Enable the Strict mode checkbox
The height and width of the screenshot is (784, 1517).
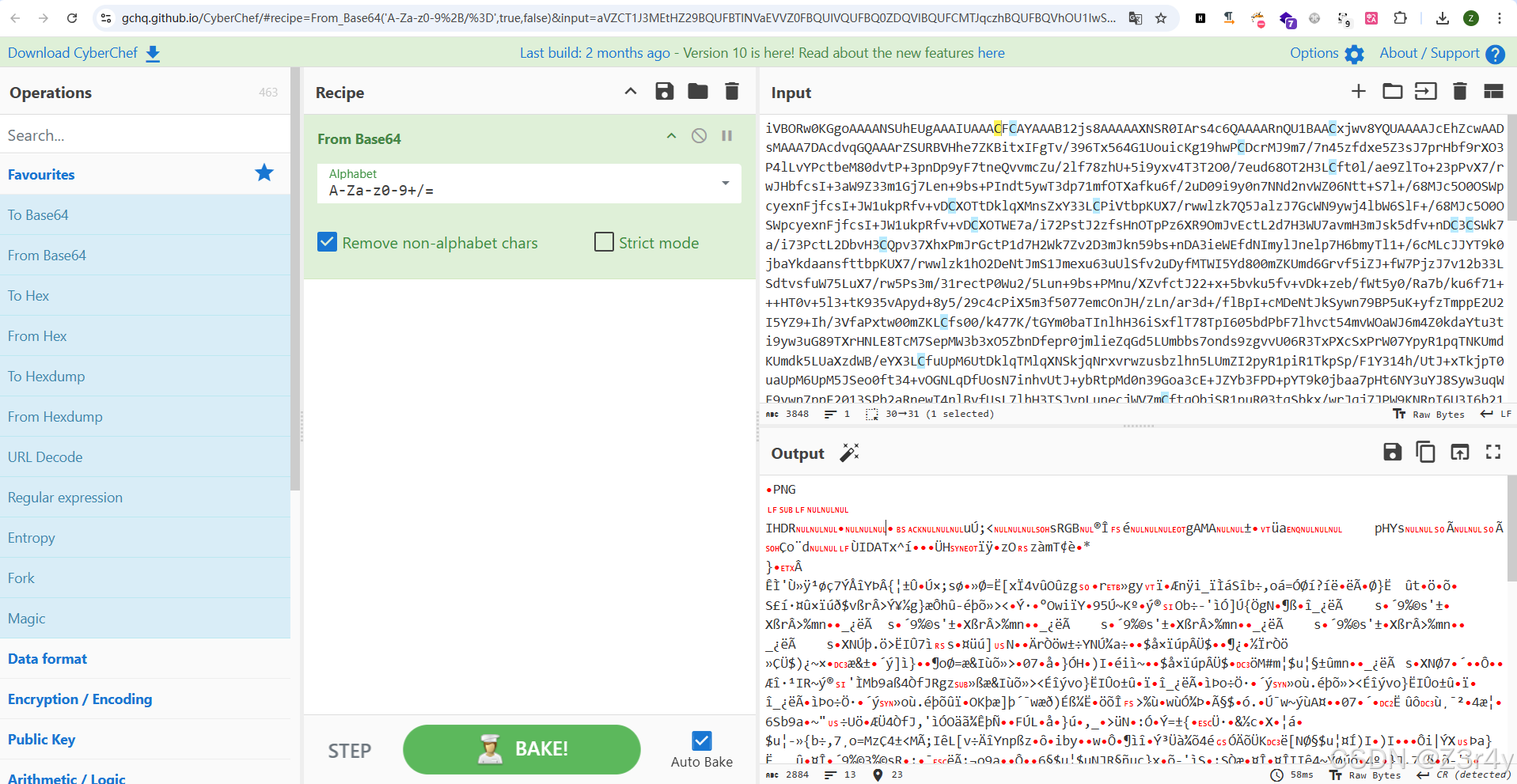coord(604,242)
